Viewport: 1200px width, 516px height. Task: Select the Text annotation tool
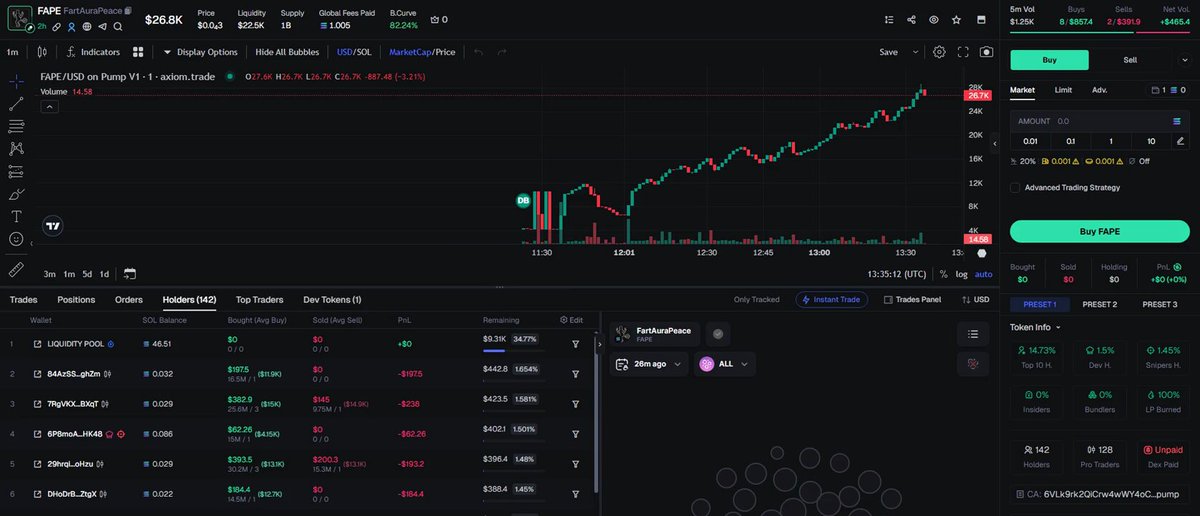[x=17, y=216]
